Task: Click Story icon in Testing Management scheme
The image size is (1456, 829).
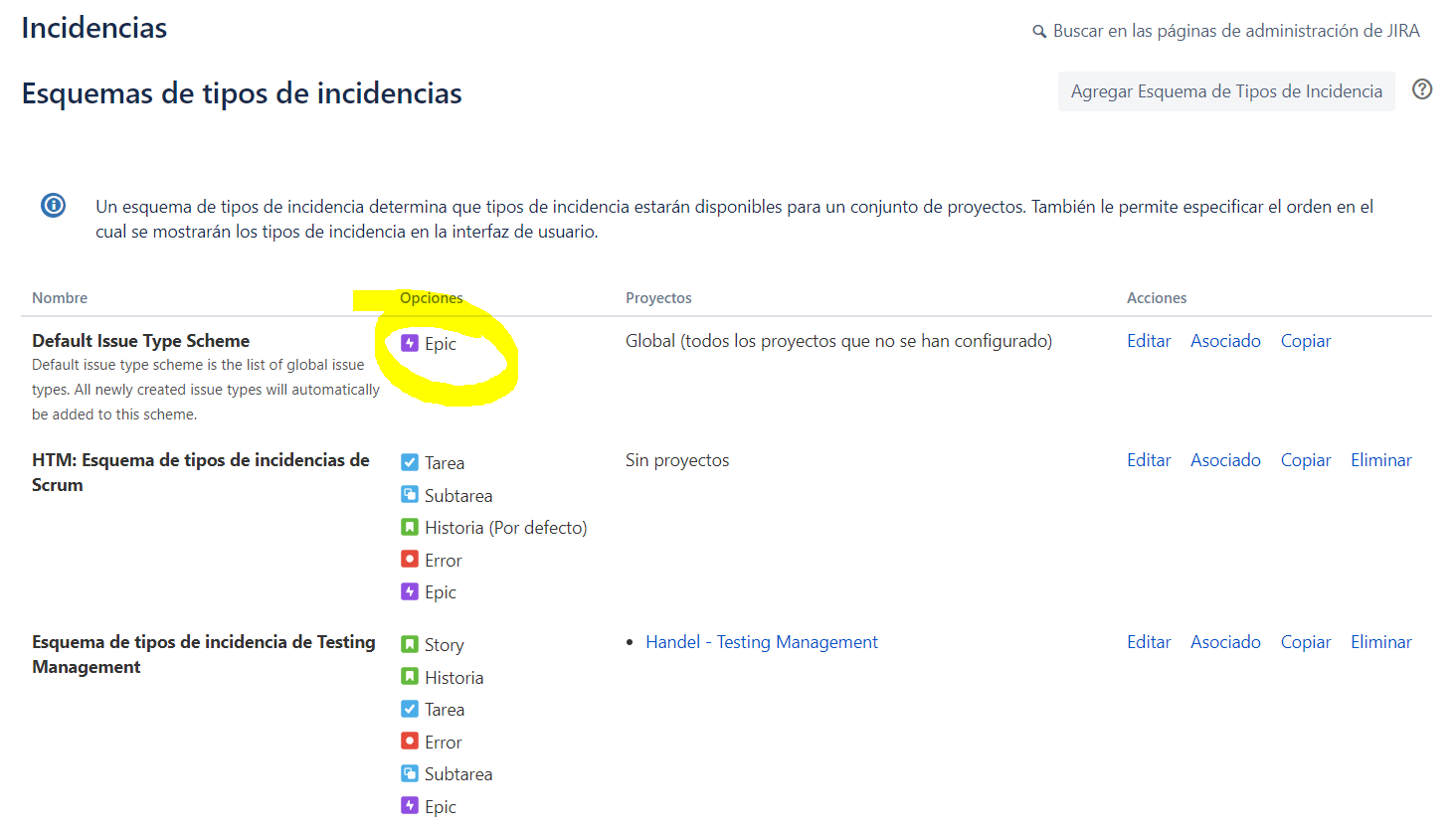Action: click(410, 644)
